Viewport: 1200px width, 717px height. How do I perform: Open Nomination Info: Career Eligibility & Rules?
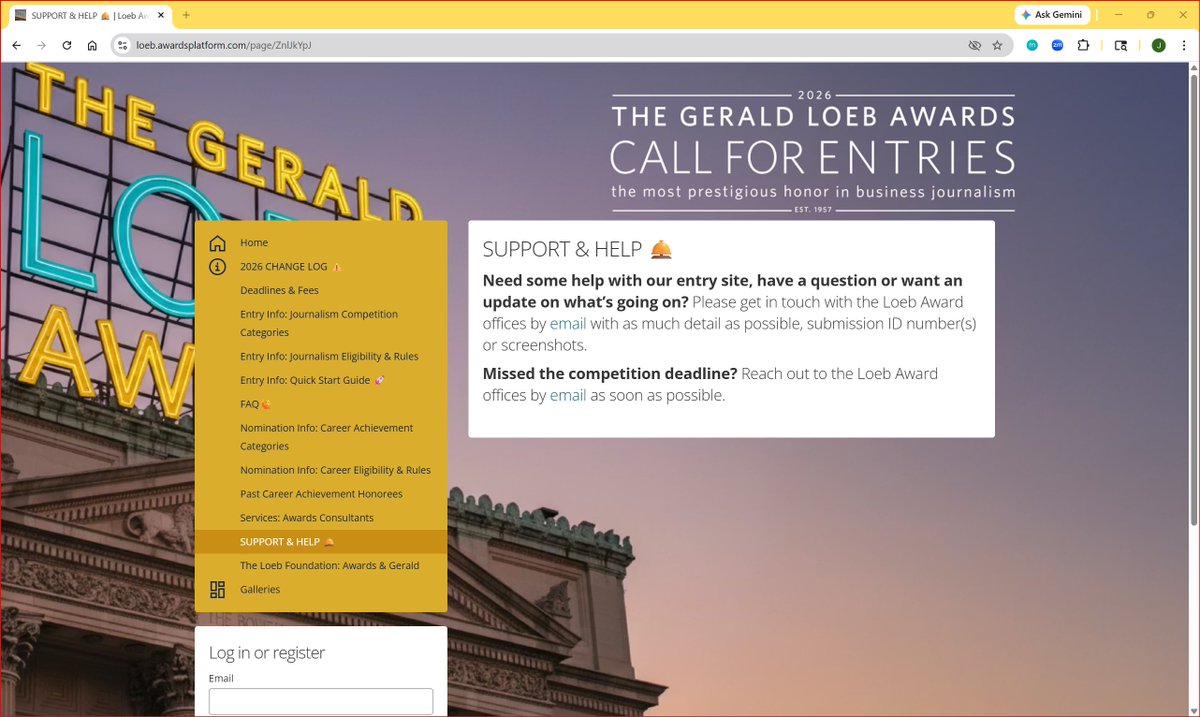[335, 470]
